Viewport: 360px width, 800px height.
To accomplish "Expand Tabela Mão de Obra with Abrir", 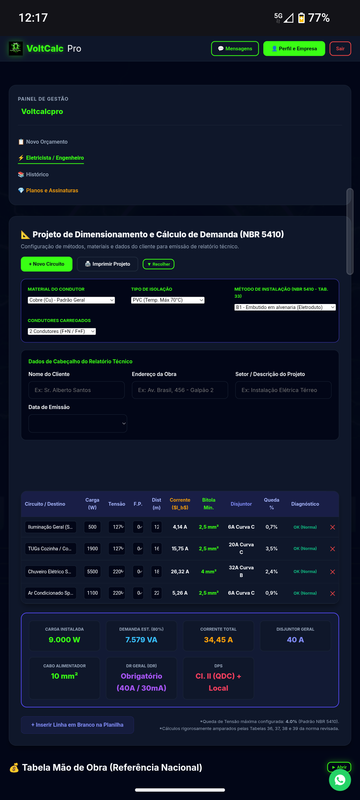I will coord(339,767).
